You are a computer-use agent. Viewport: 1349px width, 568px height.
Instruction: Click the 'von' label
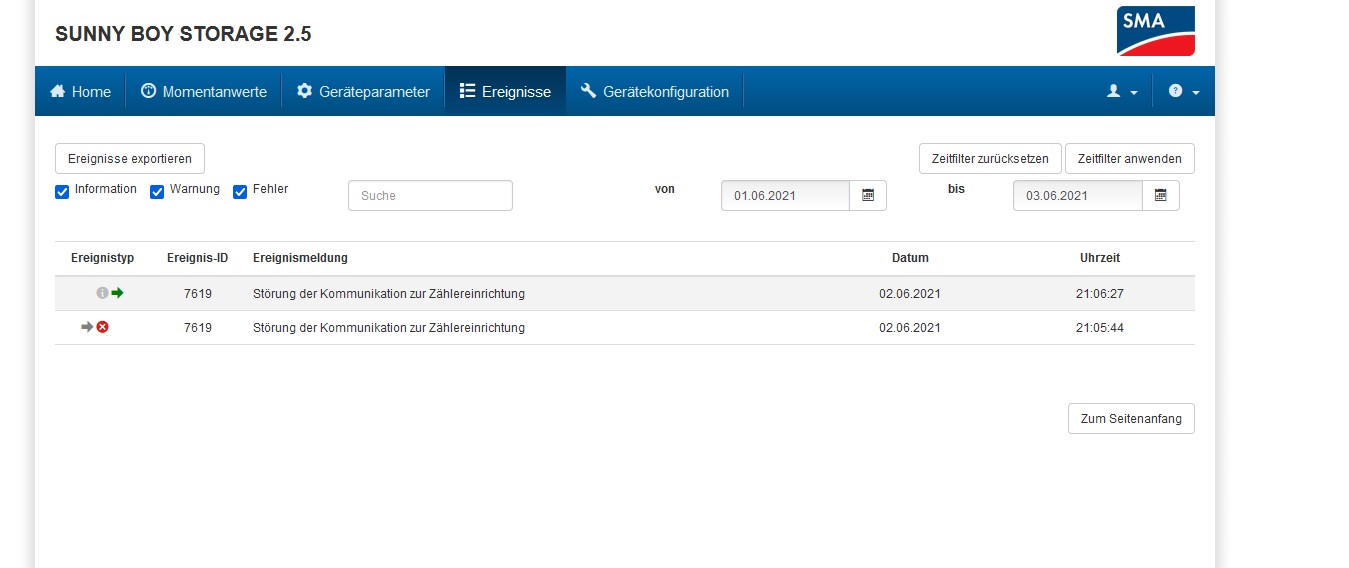point(665,189)
